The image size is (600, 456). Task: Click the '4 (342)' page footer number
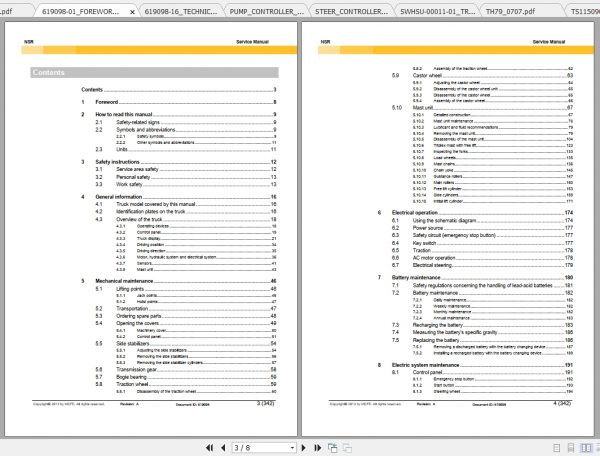pyautogui.click(x=562, y=403)
